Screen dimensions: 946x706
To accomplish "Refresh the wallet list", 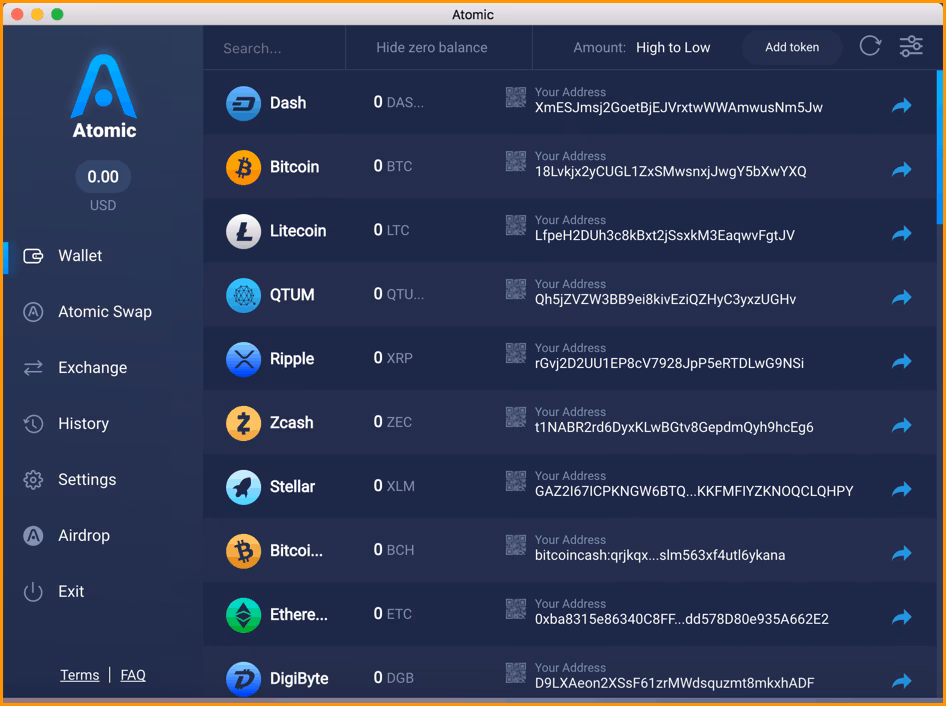I will click(x=869, y=46).
